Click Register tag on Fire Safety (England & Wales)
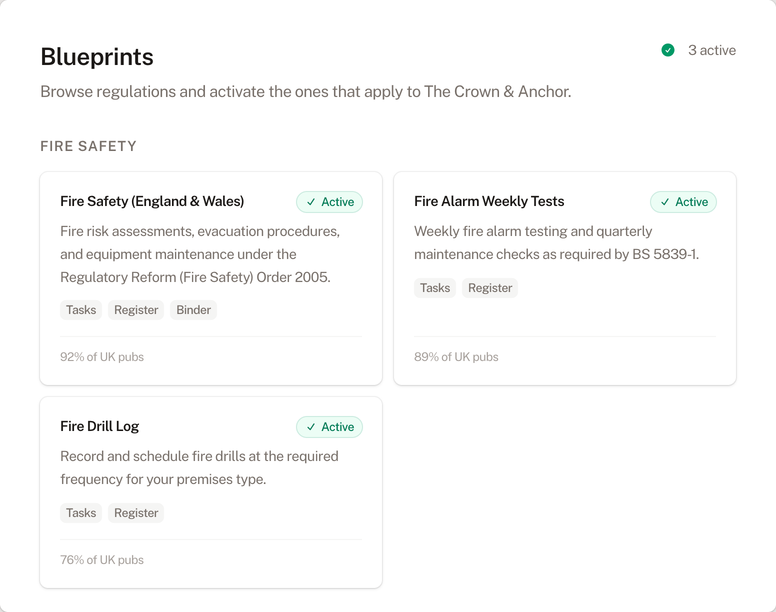776x612 pixels. [136, 310]
